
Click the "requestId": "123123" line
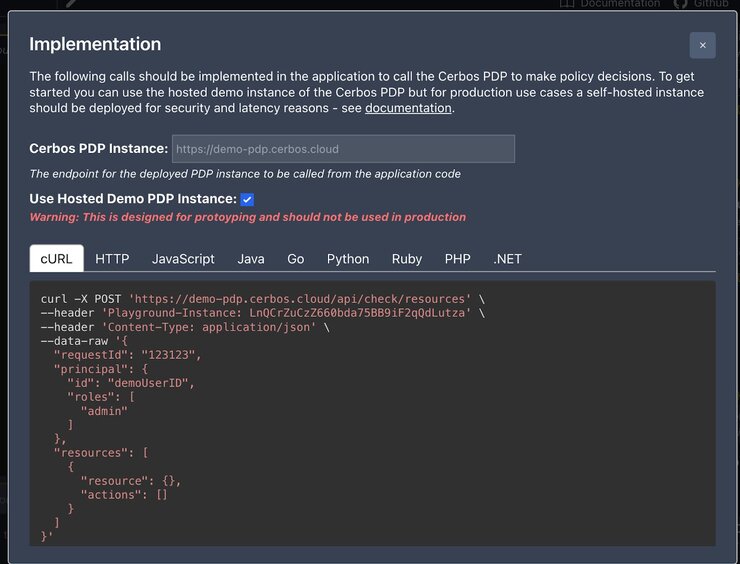[x=127, y=355]
